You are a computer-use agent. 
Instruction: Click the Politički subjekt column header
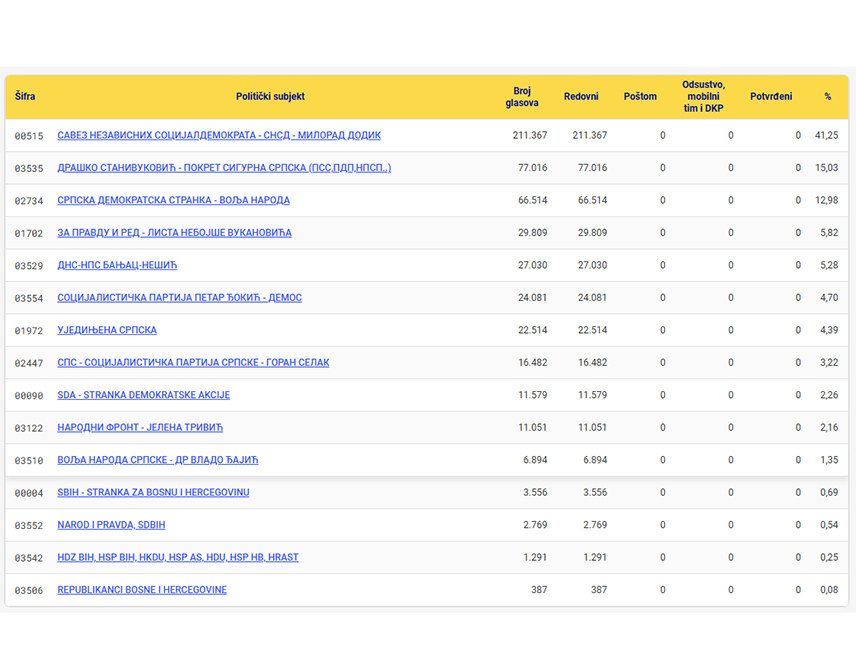(x=270, y=97)
